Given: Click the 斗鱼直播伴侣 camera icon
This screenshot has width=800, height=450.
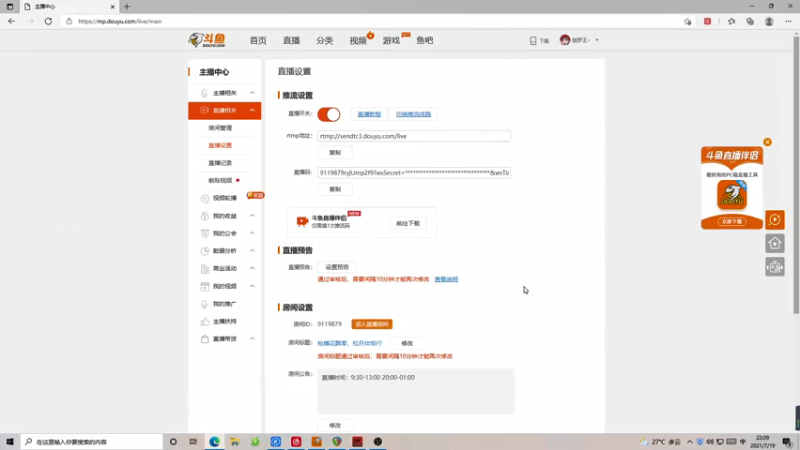Looking at the screenshot, I should (x=303, y=221).
